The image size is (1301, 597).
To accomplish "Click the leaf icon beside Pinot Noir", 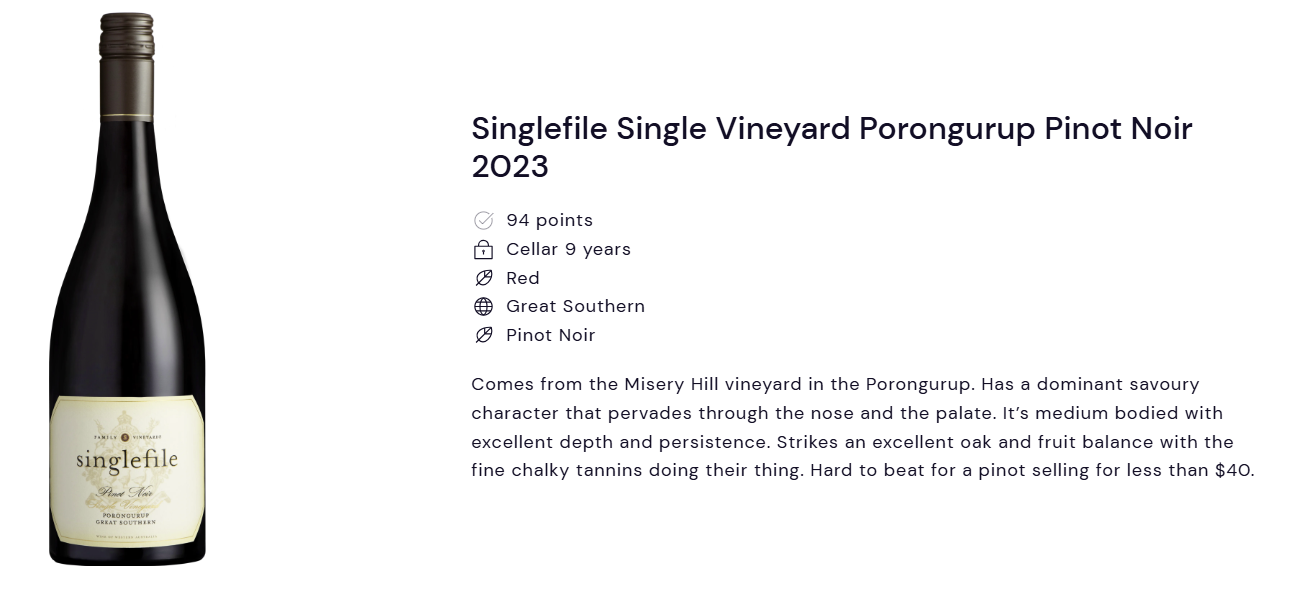I will [483, 336].
